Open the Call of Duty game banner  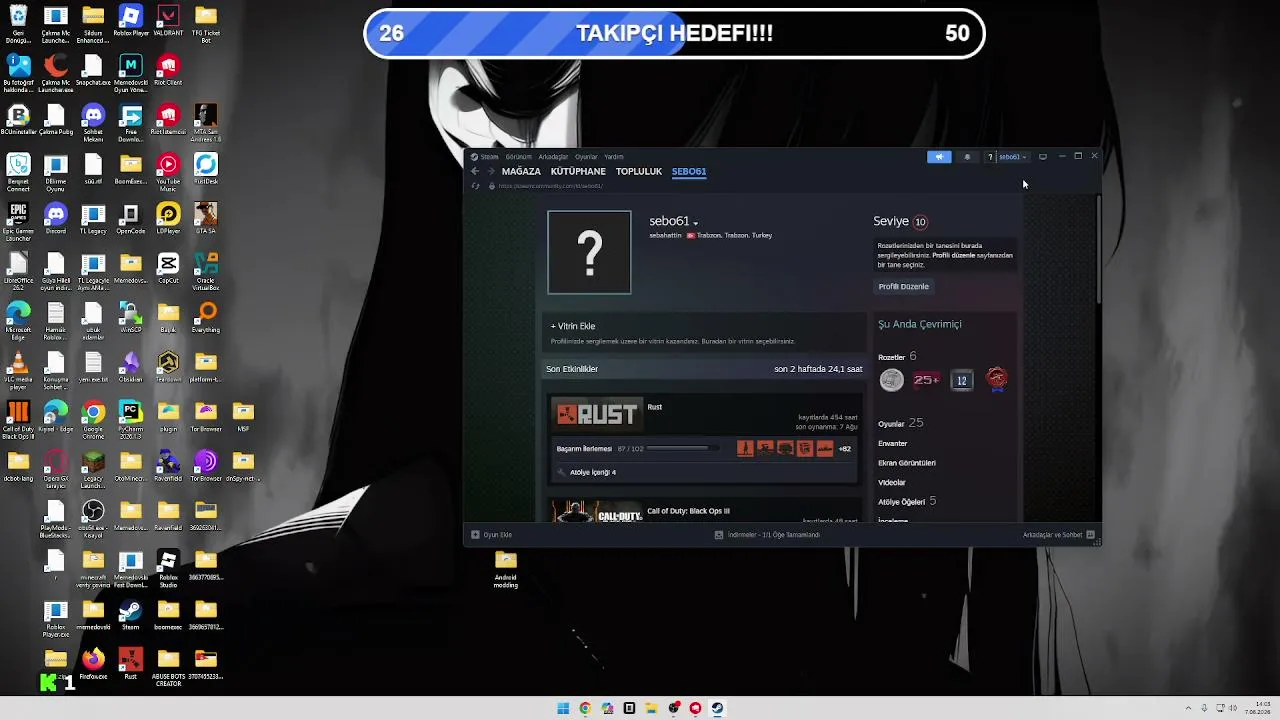coord(596,513)
